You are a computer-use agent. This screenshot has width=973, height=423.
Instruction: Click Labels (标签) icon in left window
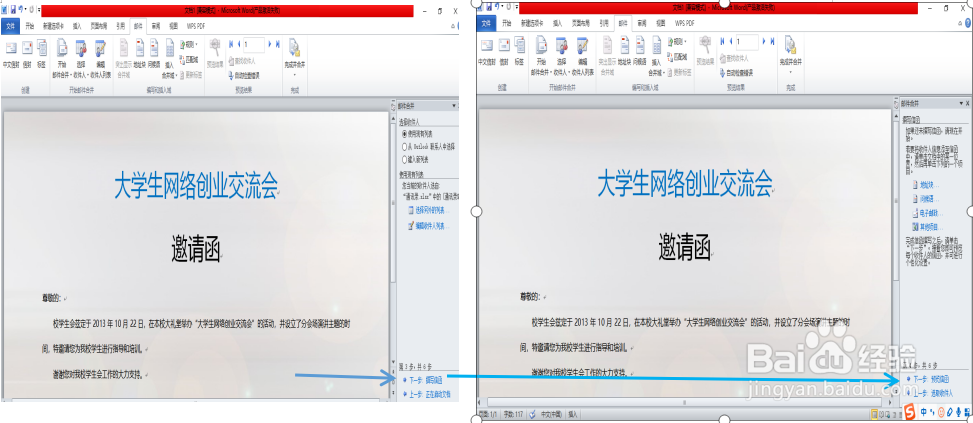point(42,53)
